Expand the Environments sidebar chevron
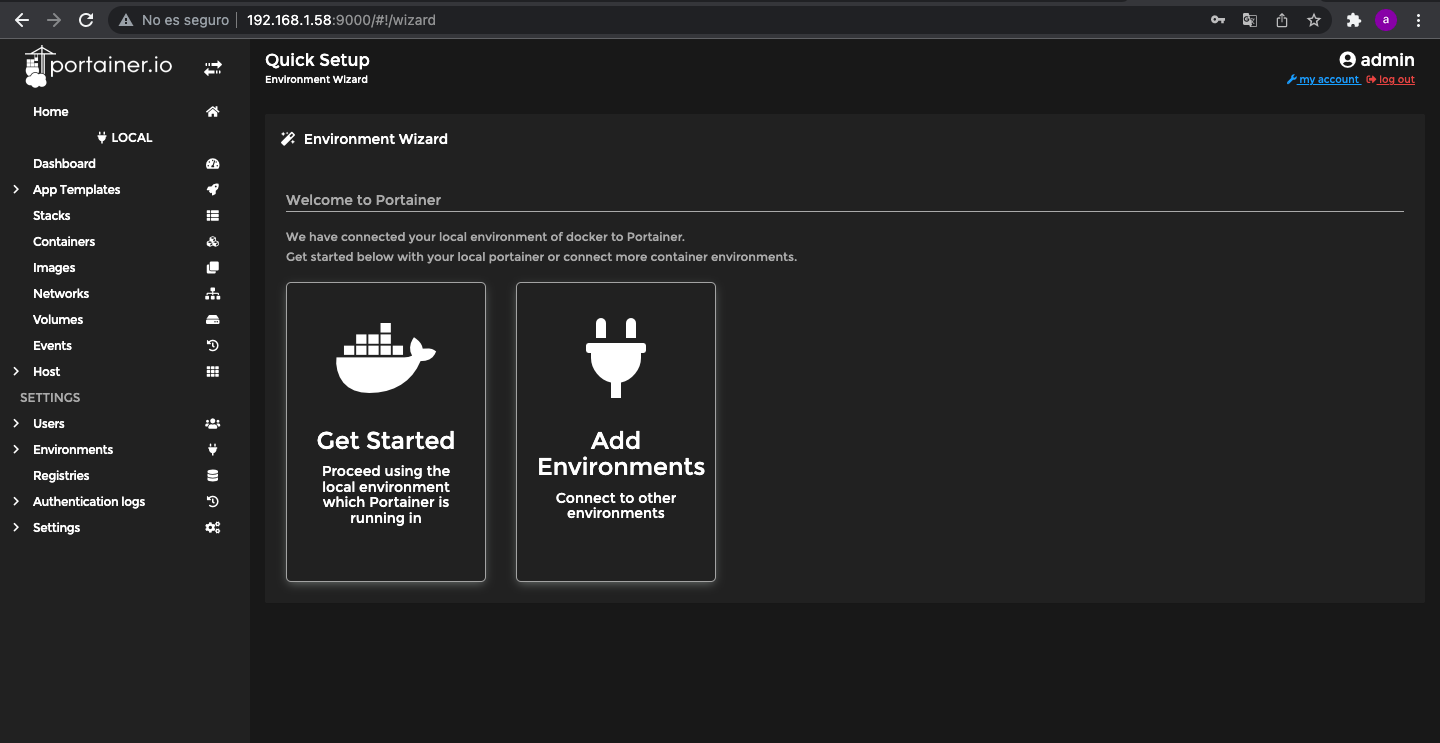 pyautogui.click(x=16, y=450)
